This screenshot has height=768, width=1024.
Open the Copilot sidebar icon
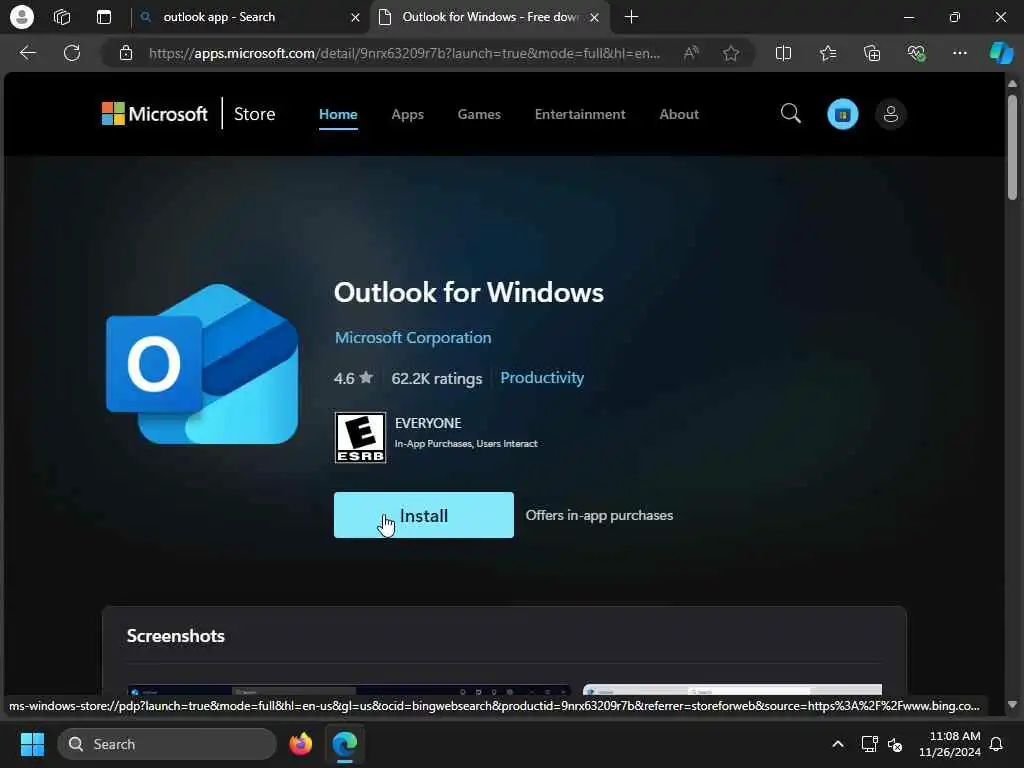(1001, 53)
